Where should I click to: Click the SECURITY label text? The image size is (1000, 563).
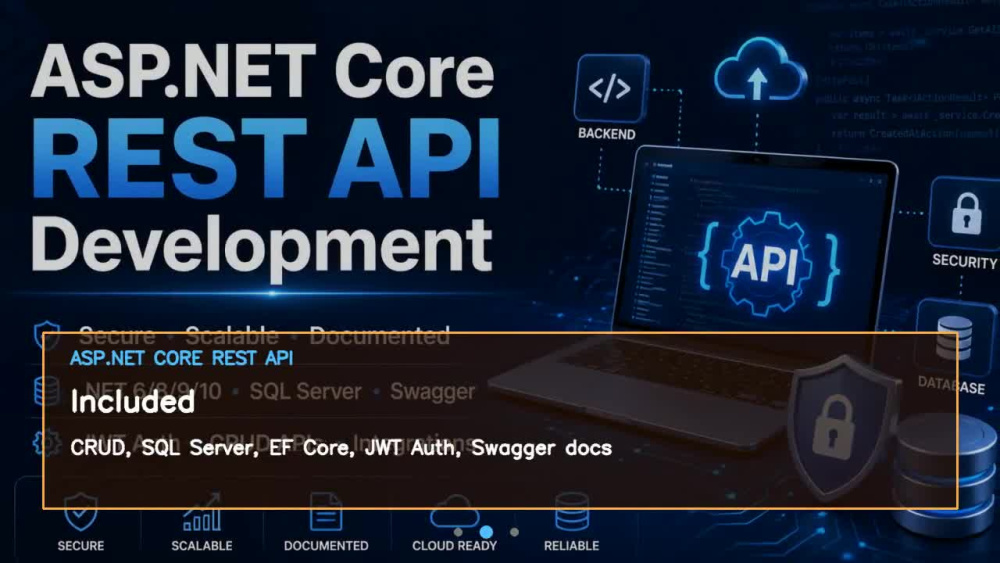[x=965, y=261]
